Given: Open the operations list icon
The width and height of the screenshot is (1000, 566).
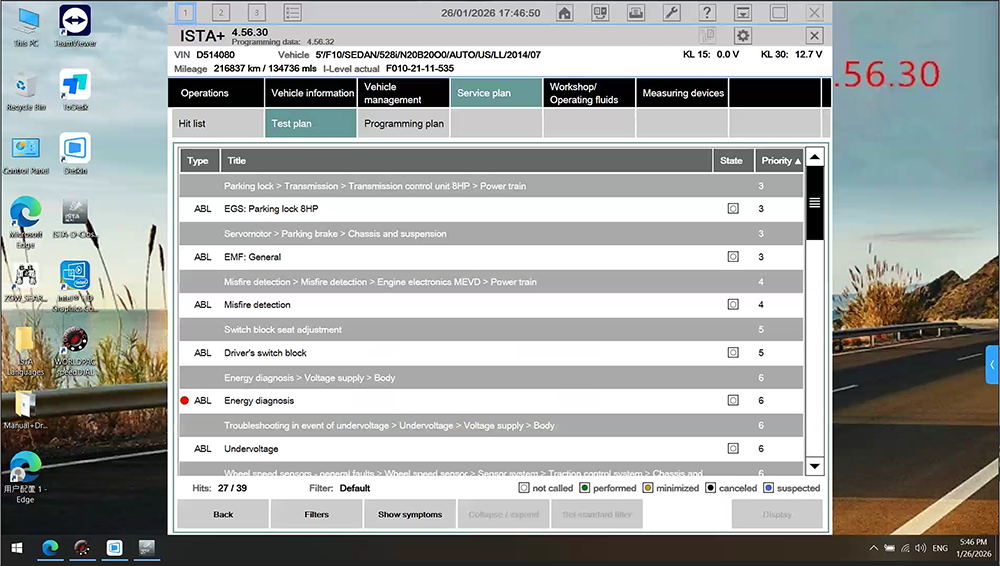Looking at the screenshot, I should click(293, 13).
